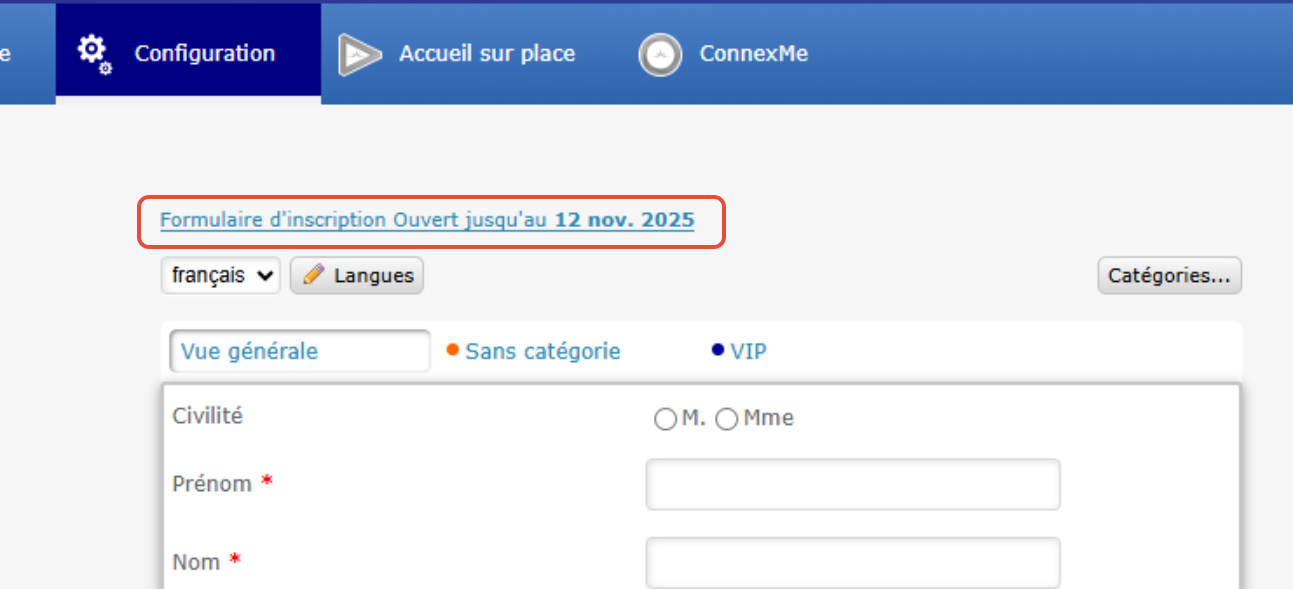The image size is (1293, 589).
Task: Click the Accueil sur place arrow icon
Action: (x=360, y=55)
